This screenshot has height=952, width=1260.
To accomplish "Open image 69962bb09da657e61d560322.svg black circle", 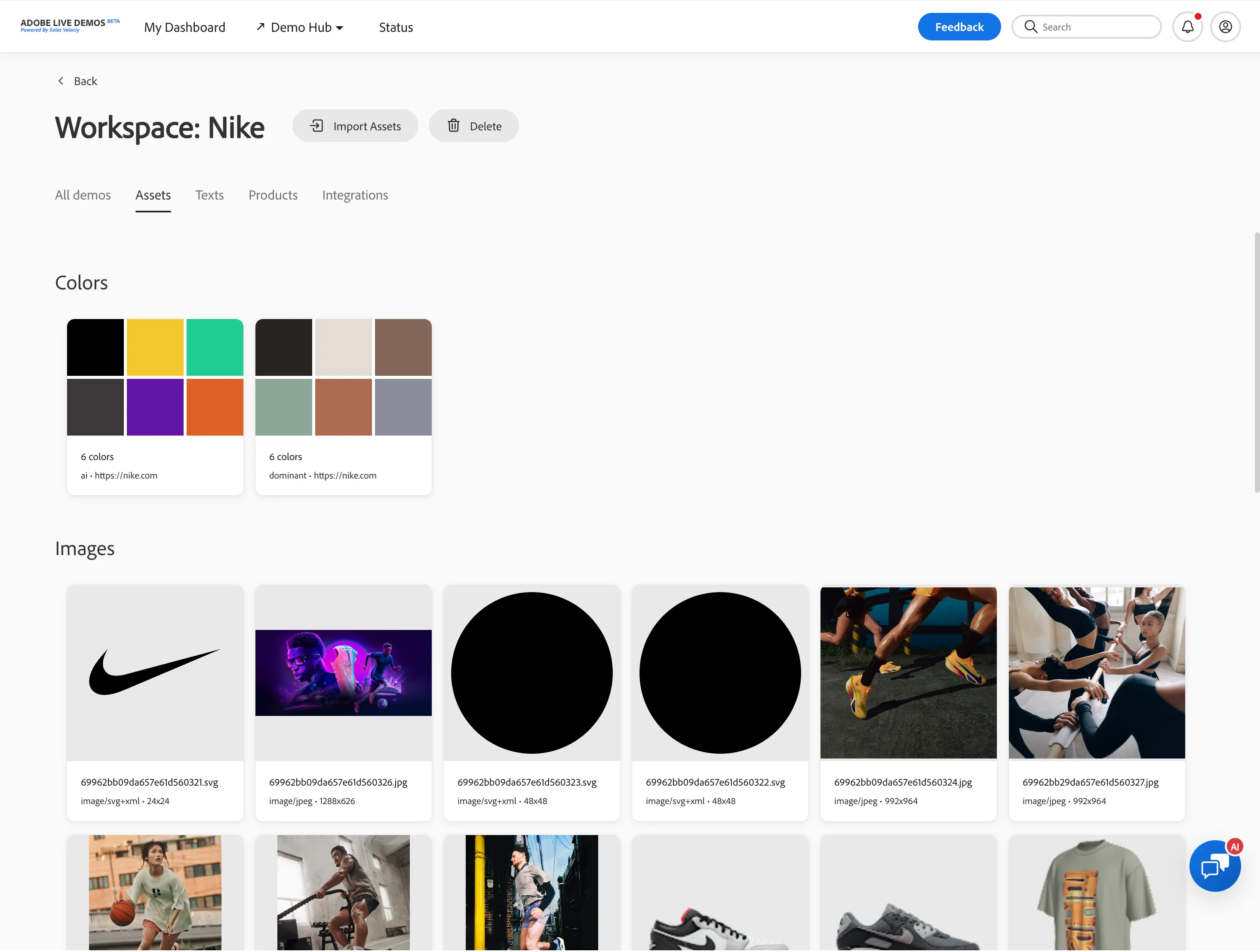I will pyautogui.click(x=720, y=672).
